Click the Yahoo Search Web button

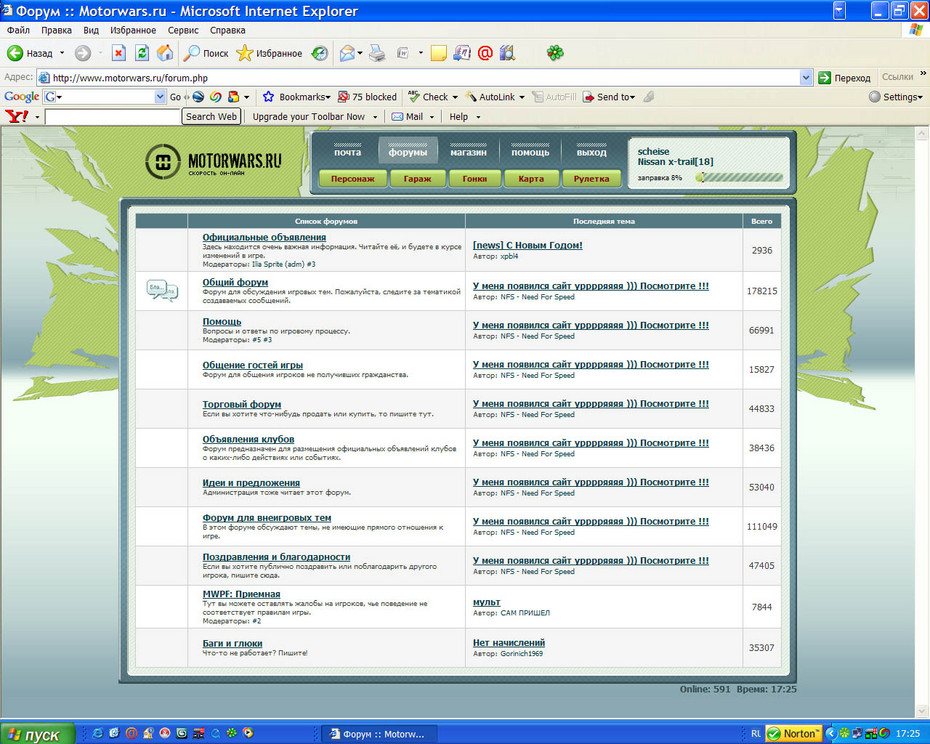pos(211,117)
